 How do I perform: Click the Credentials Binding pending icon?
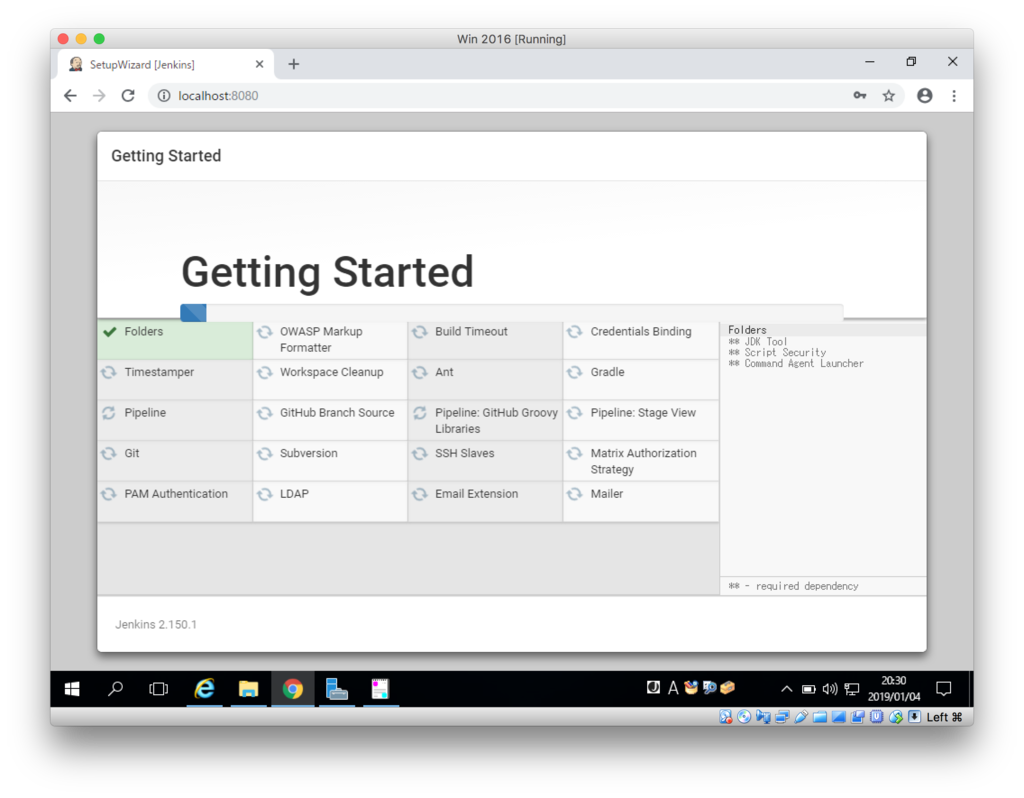[575, 332]
